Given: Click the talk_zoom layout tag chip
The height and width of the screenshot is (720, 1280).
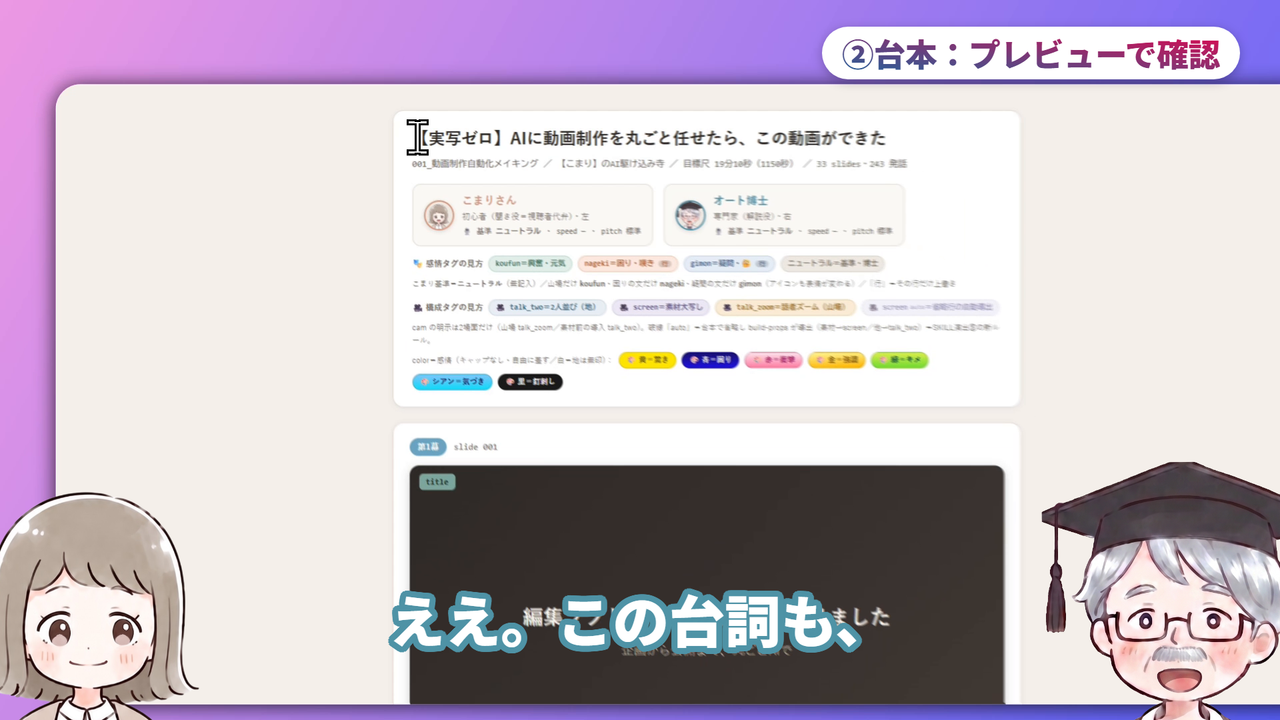Looking at the screenshot, I should coord(785,308).
